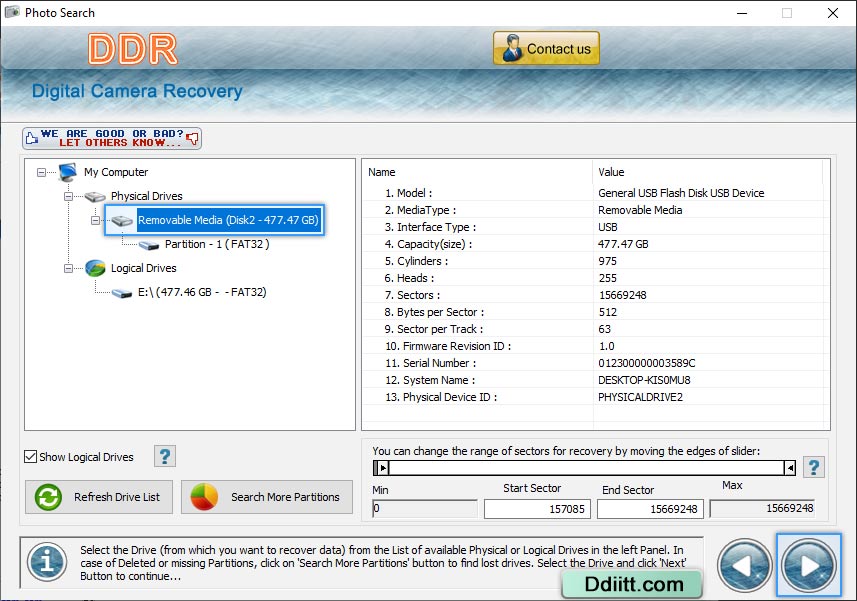Proceed with the Next arrow button
This screenshot has width=857, height=601.
pyautogui.click(x=808, y=565)
